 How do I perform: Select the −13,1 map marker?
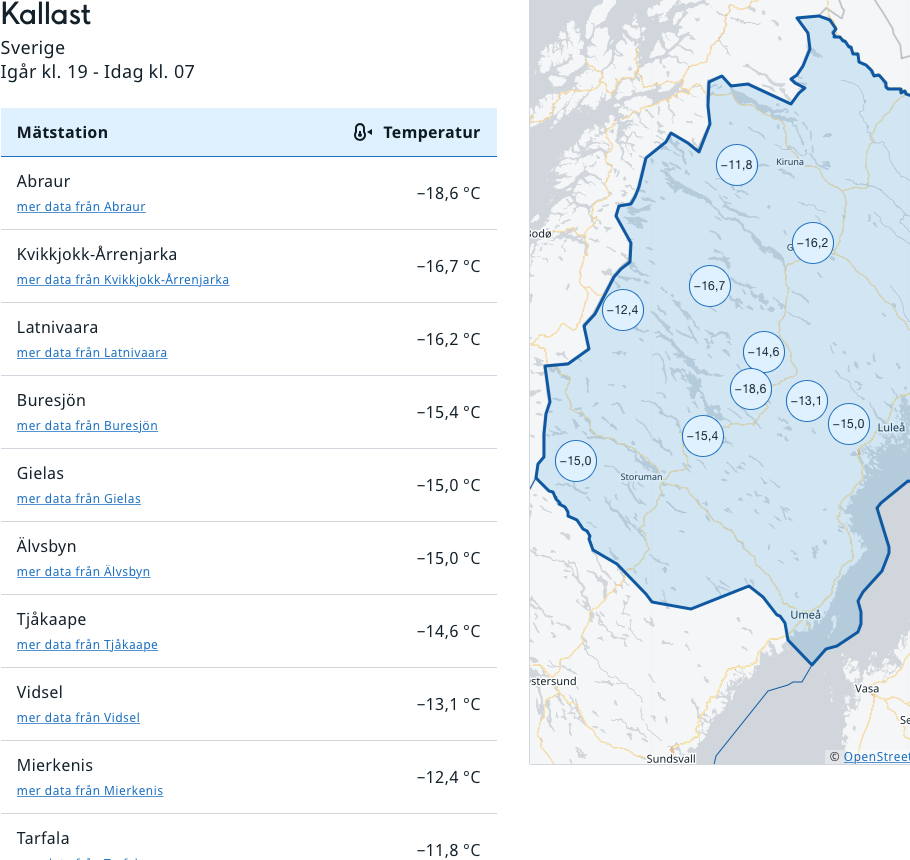806,402
